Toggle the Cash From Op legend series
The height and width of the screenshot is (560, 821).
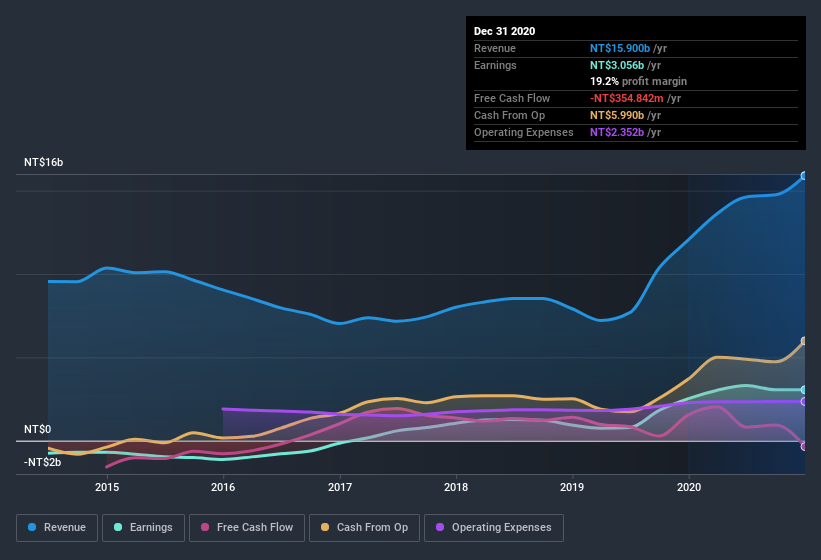pos(364,528)
